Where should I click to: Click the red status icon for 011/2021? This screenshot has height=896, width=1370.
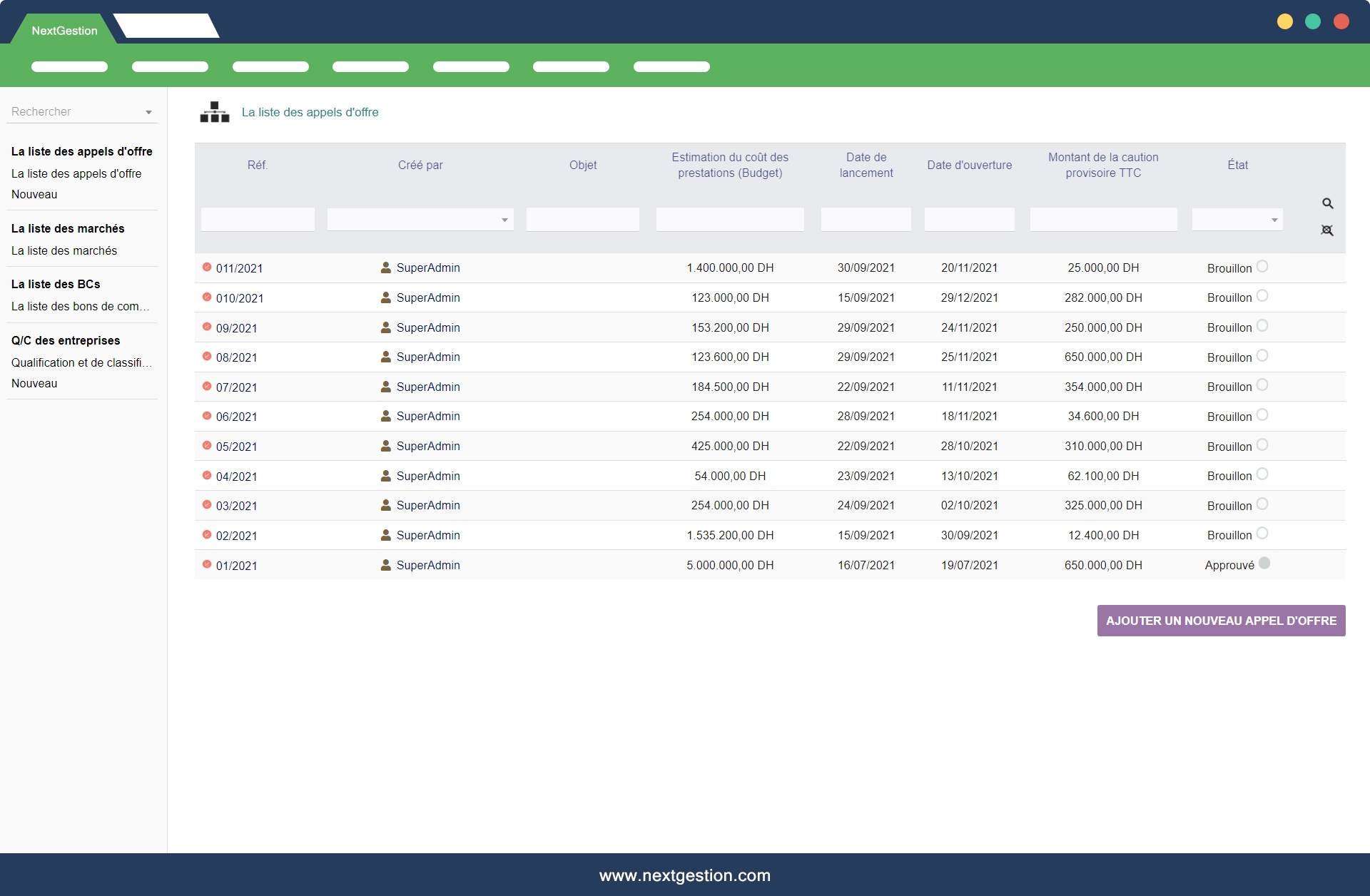pyautogui.click(x=207, y=268)
